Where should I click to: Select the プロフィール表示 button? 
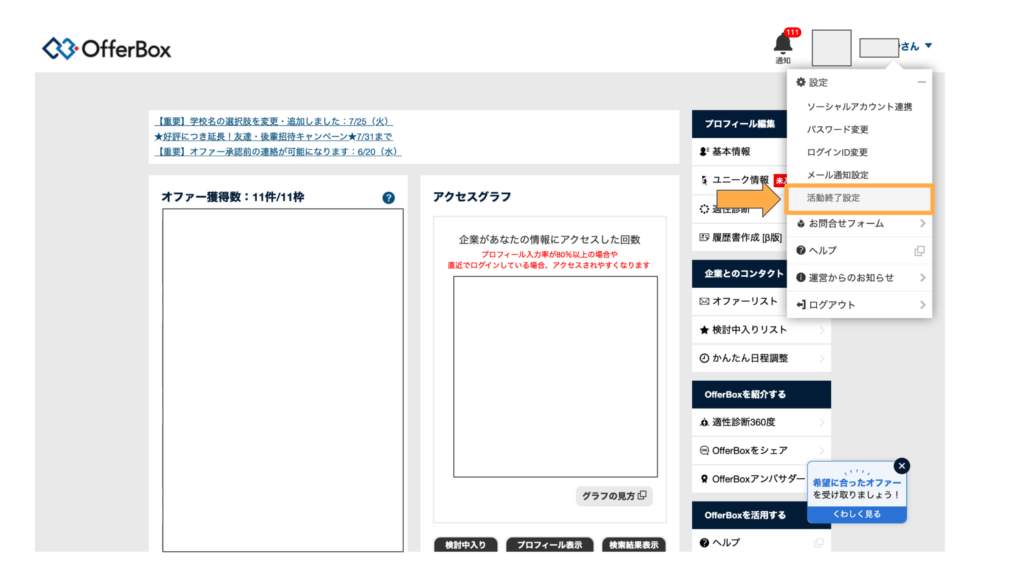pyautogui.click(x=549, y=545)
